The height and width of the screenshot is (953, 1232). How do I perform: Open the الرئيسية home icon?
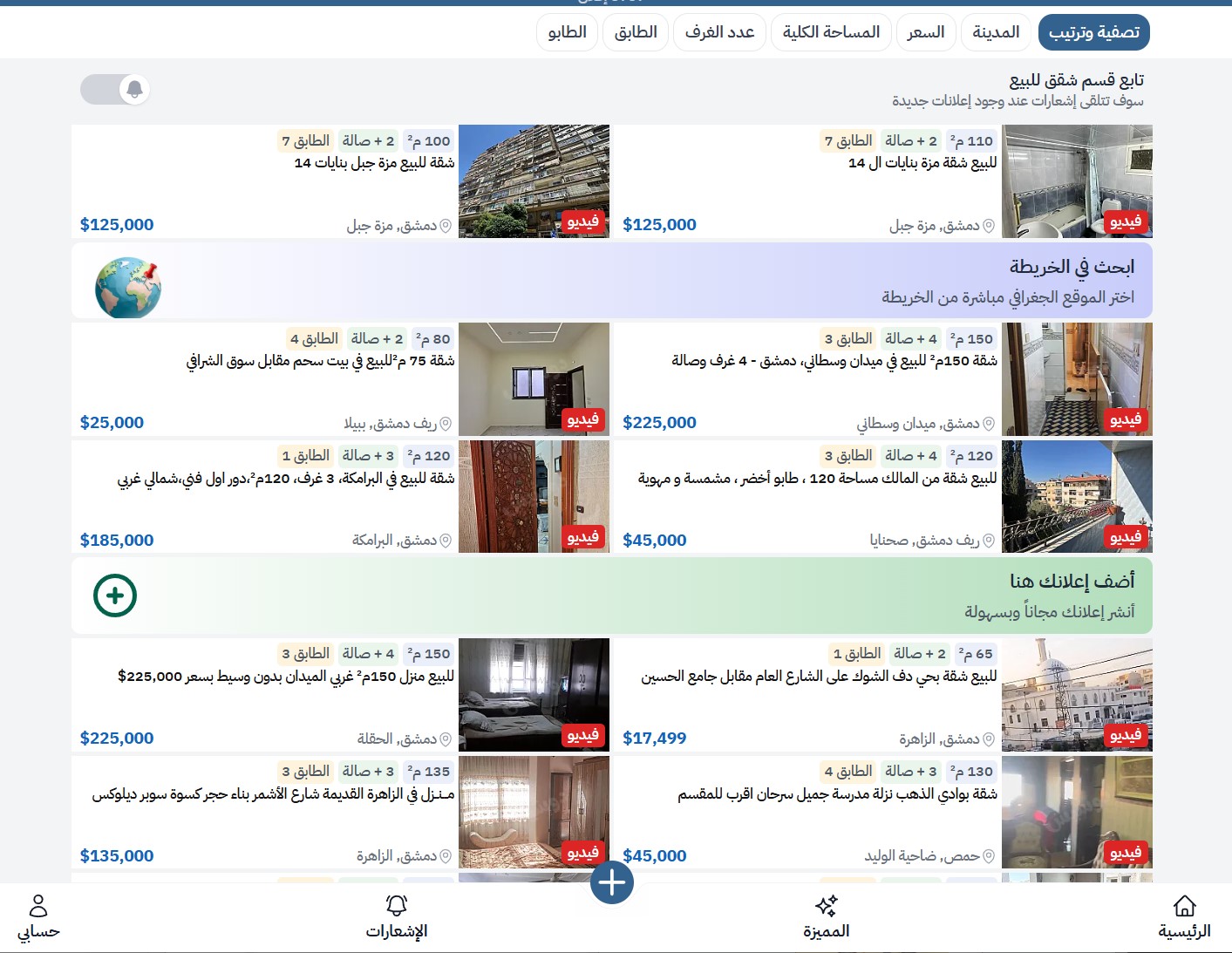point(1184,906)
